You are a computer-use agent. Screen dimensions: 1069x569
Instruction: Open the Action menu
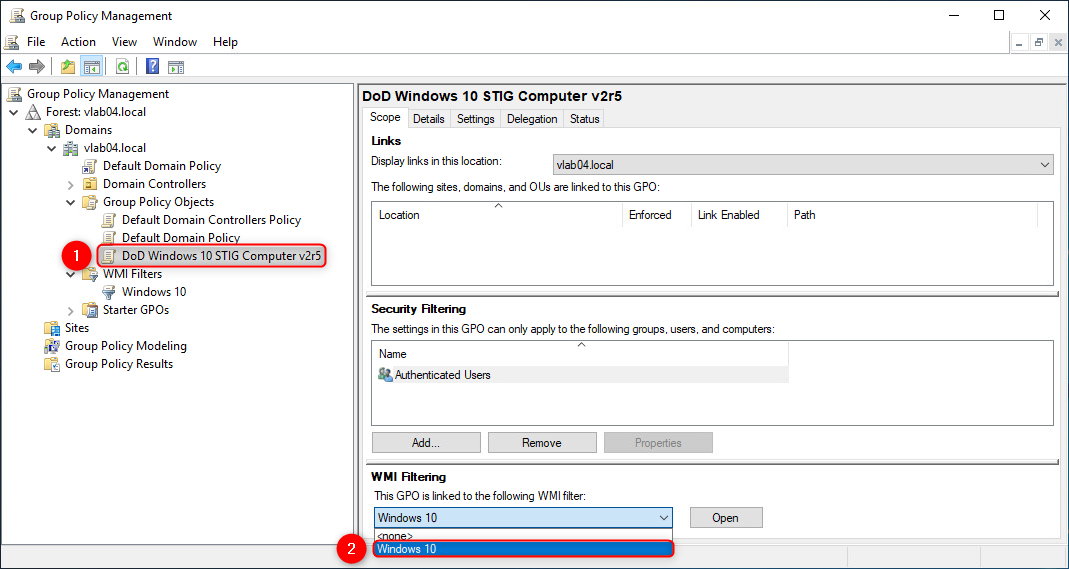point(78,42)
